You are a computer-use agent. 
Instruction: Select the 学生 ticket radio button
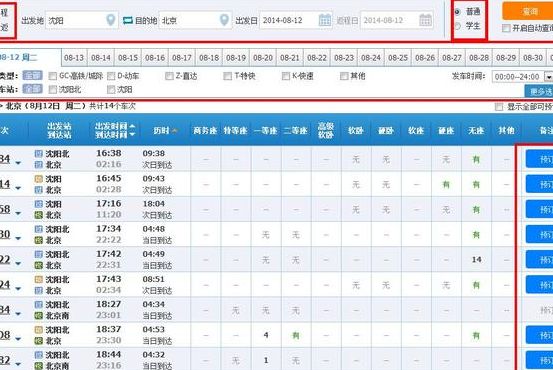coord(458,26)
